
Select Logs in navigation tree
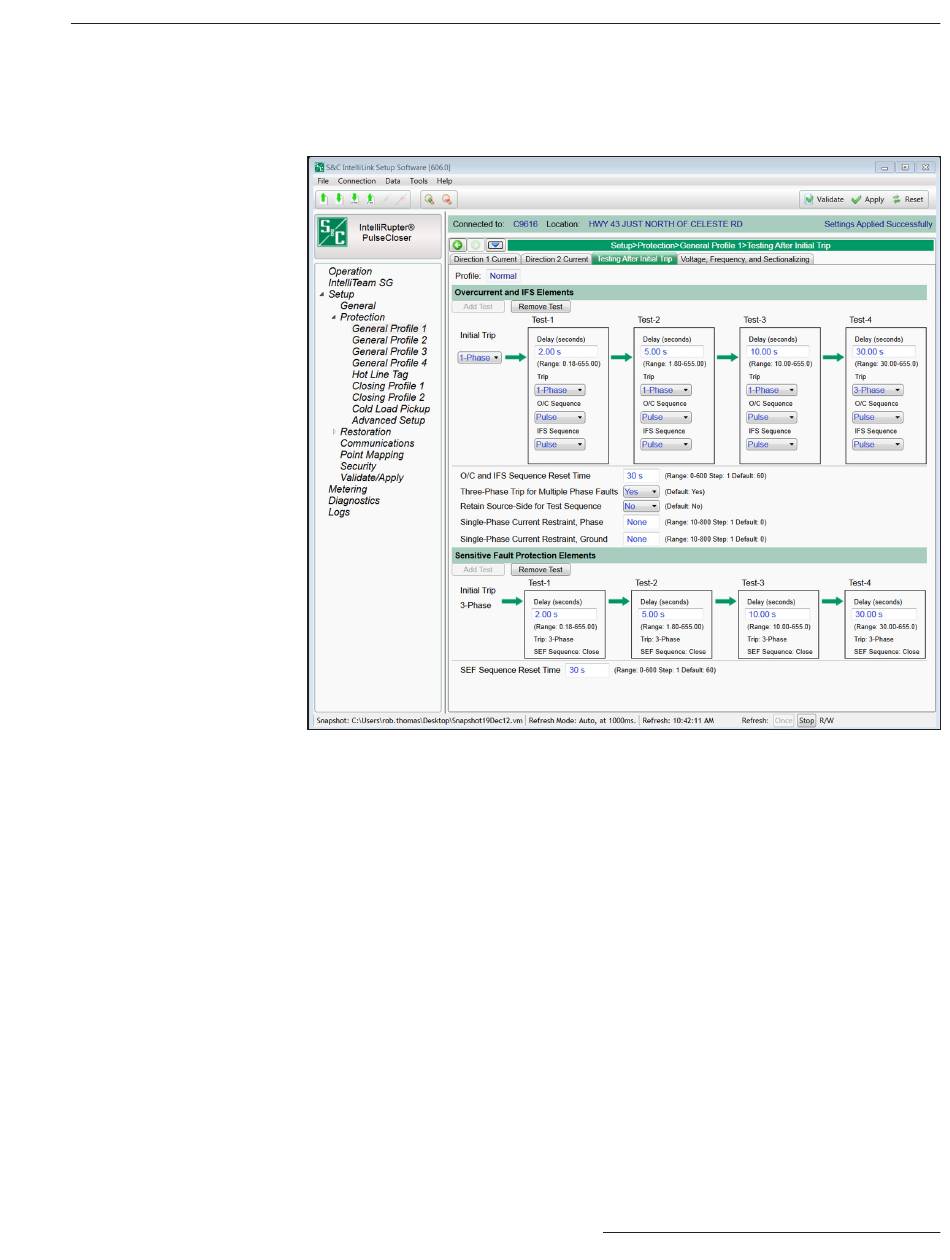coord(339,513)
